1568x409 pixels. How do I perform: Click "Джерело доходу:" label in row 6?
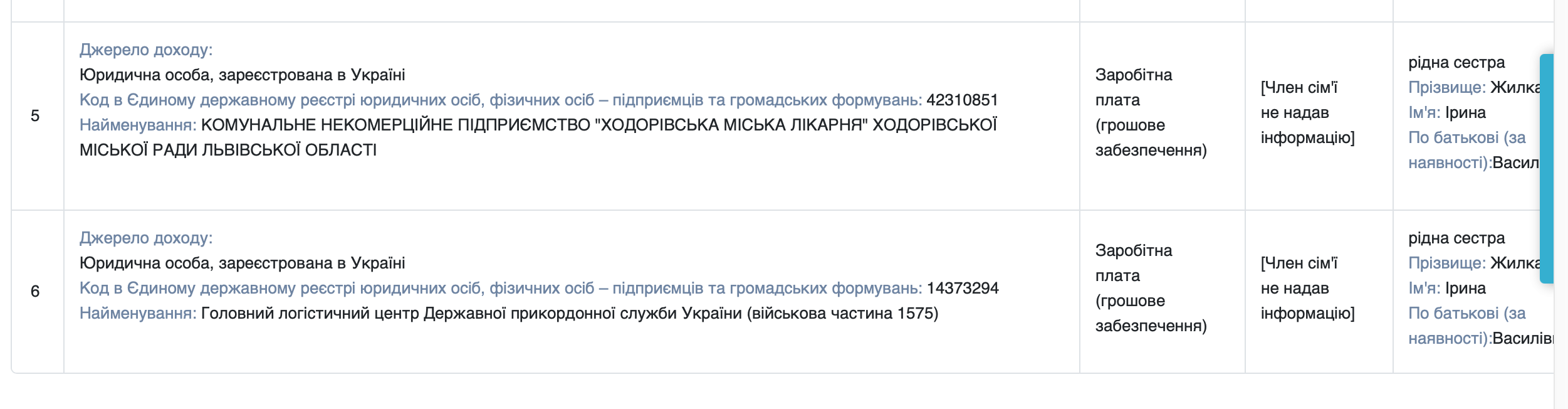click(146, 238)
